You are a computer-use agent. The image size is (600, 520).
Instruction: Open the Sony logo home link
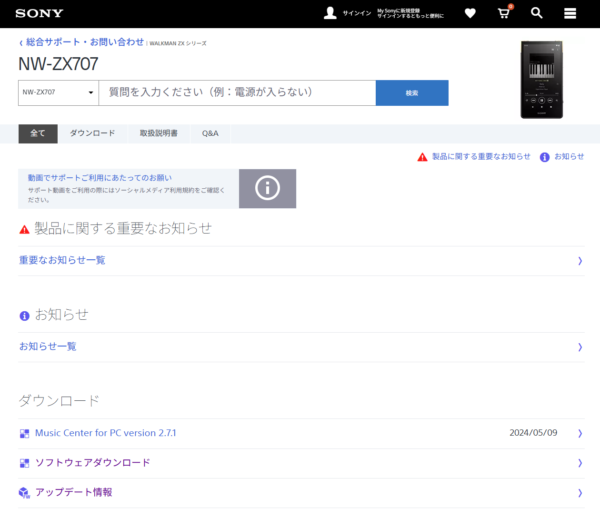pos(39,13)
